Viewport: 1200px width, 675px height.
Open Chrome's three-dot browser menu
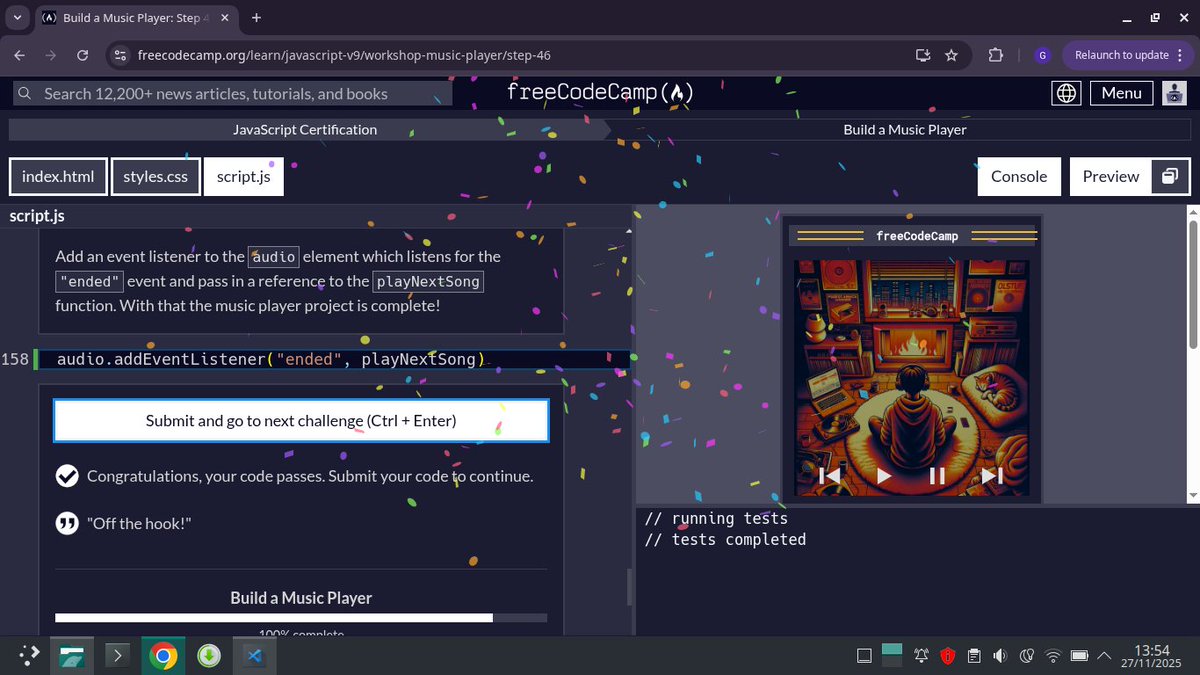[1181, 55]
